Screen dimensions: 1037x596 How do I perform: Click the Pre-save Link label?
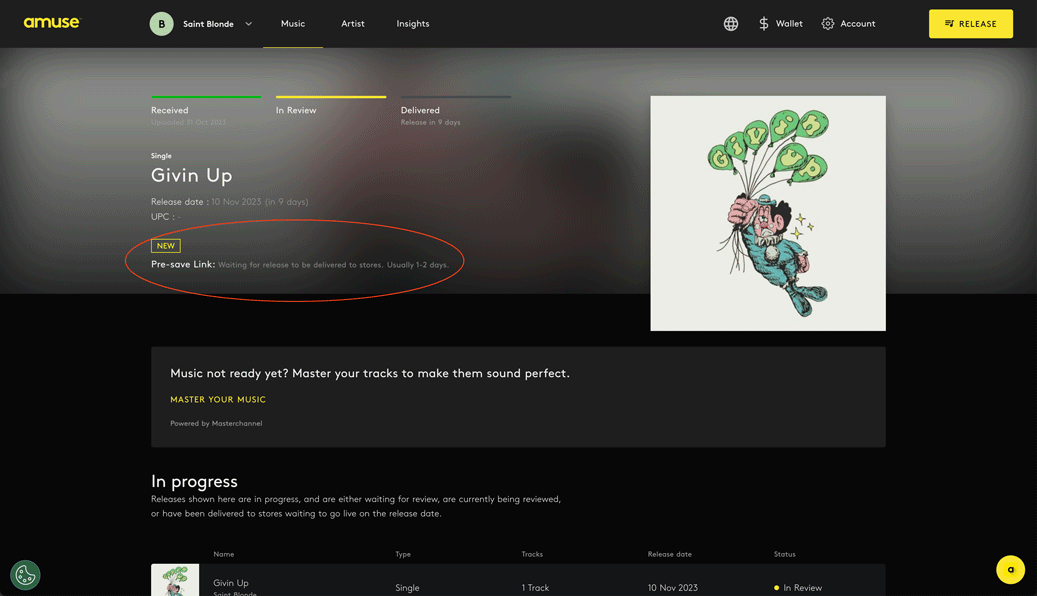point(183,264)
